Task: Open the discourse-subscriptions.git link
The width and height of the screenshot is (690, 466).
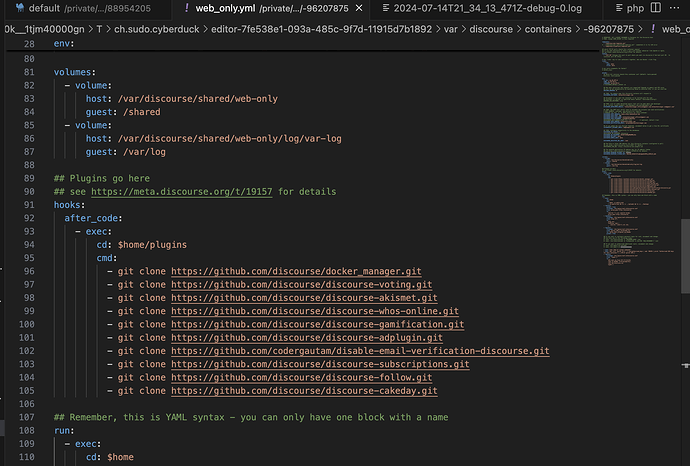Action: [x=320, y=364]
